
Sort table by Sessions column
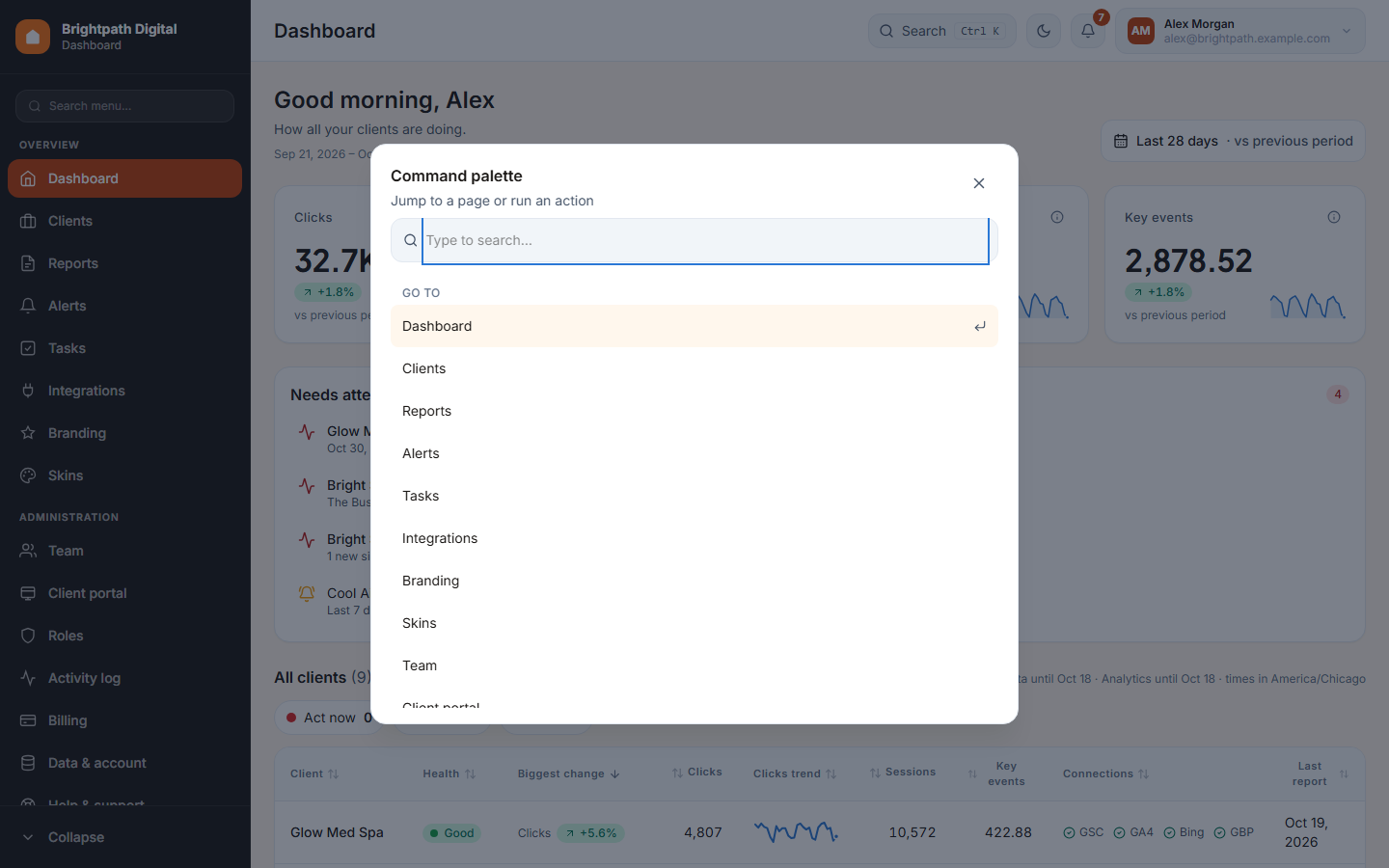click(903, 773)
